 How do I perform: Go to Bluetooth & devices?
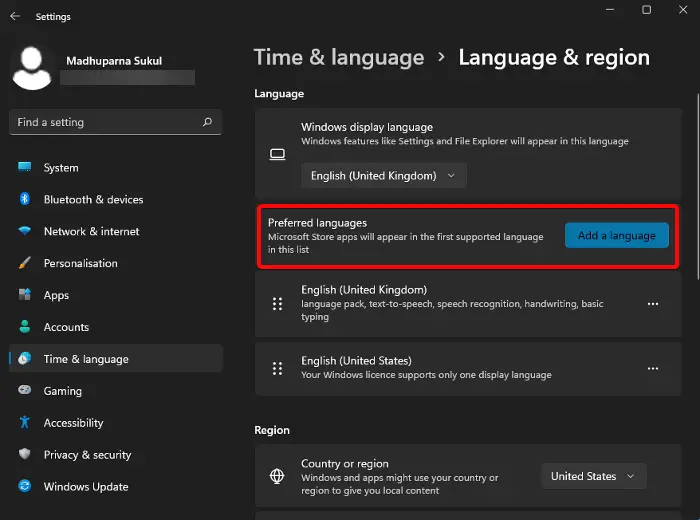(x=116, y=199)
